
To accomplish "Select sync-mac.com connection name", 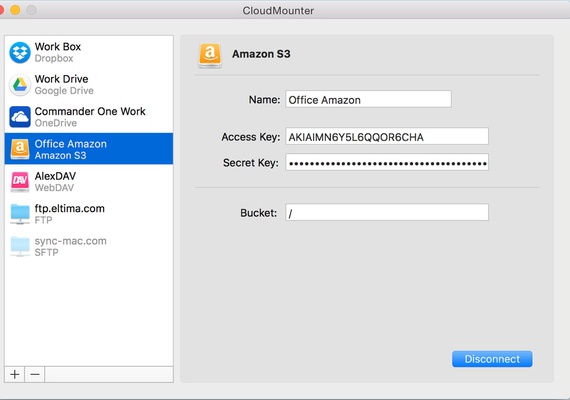I will 71,241.
